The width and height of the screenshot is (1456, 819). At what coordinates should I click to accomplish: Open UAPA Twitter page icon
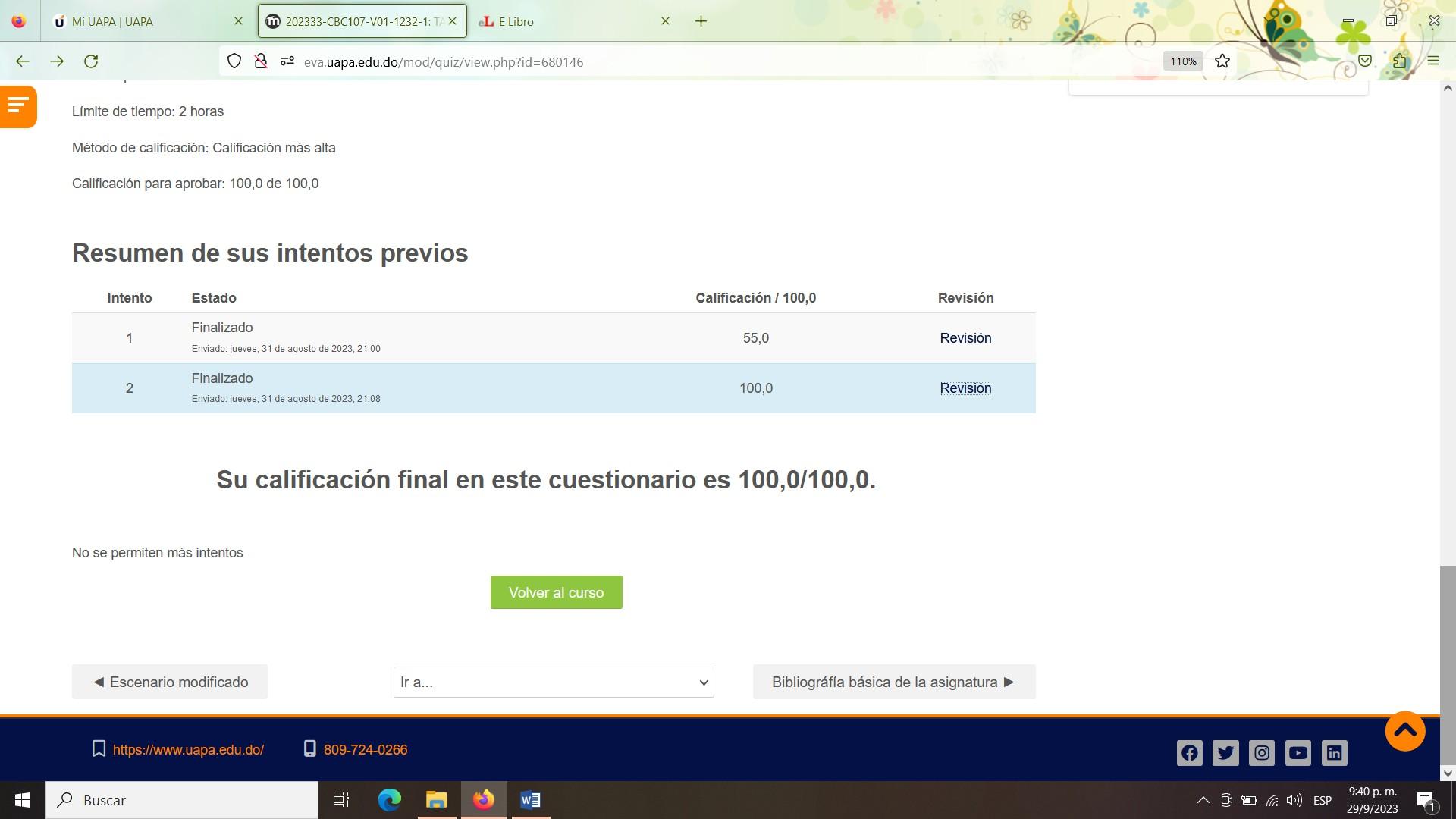point(1225,753)
